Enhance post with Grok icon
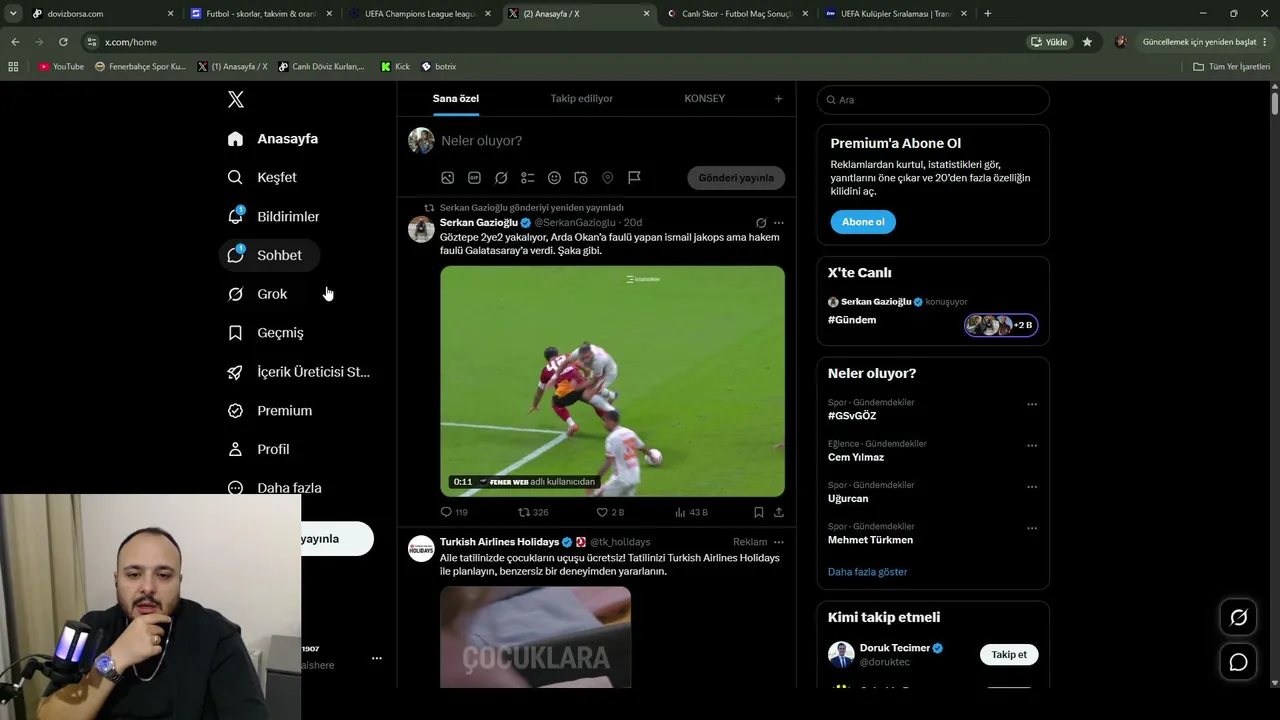Viewport: 1280px width, 720px height. 501,178
